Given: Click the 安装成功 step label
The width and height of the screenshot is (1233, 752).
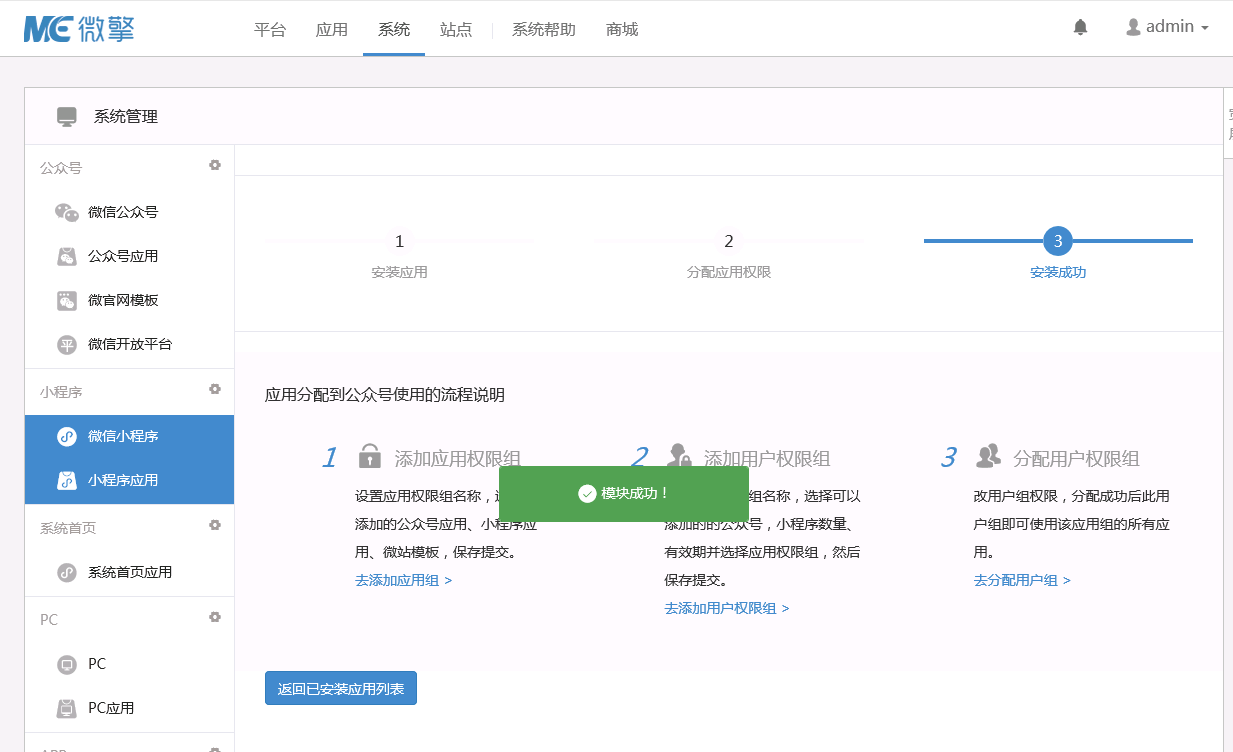Looking at the screenshot, I should pyautogui.click(x=1058, y=272).
